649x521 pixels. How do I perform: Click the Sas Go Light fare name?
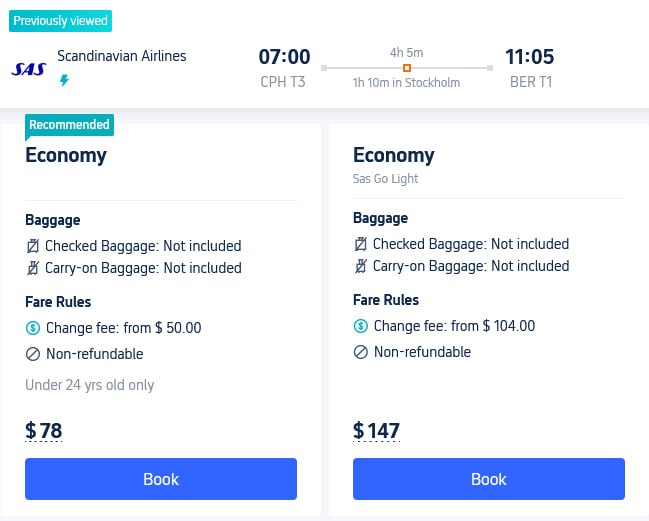point(385,178)
